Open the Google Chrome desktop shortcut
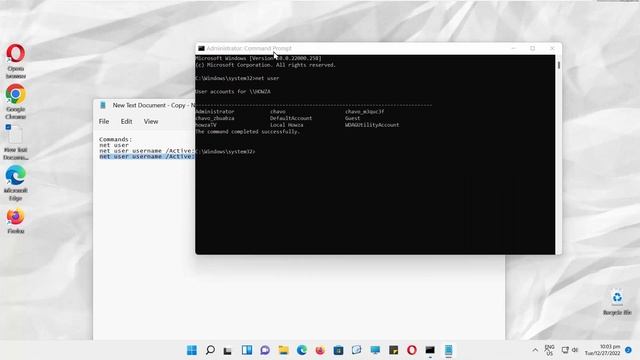The width and height of the screenshot is (640, 360). (x=16, y=102)
